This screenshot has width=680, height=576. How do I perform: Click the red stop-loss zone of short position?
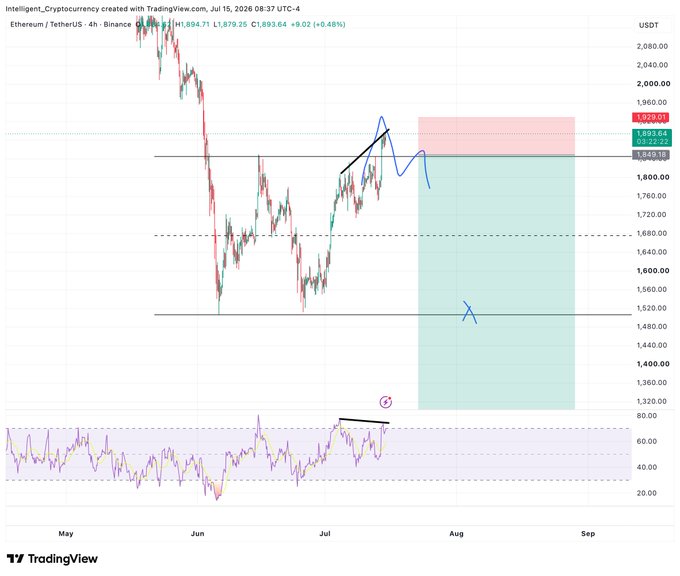click(x=496, y=136)
